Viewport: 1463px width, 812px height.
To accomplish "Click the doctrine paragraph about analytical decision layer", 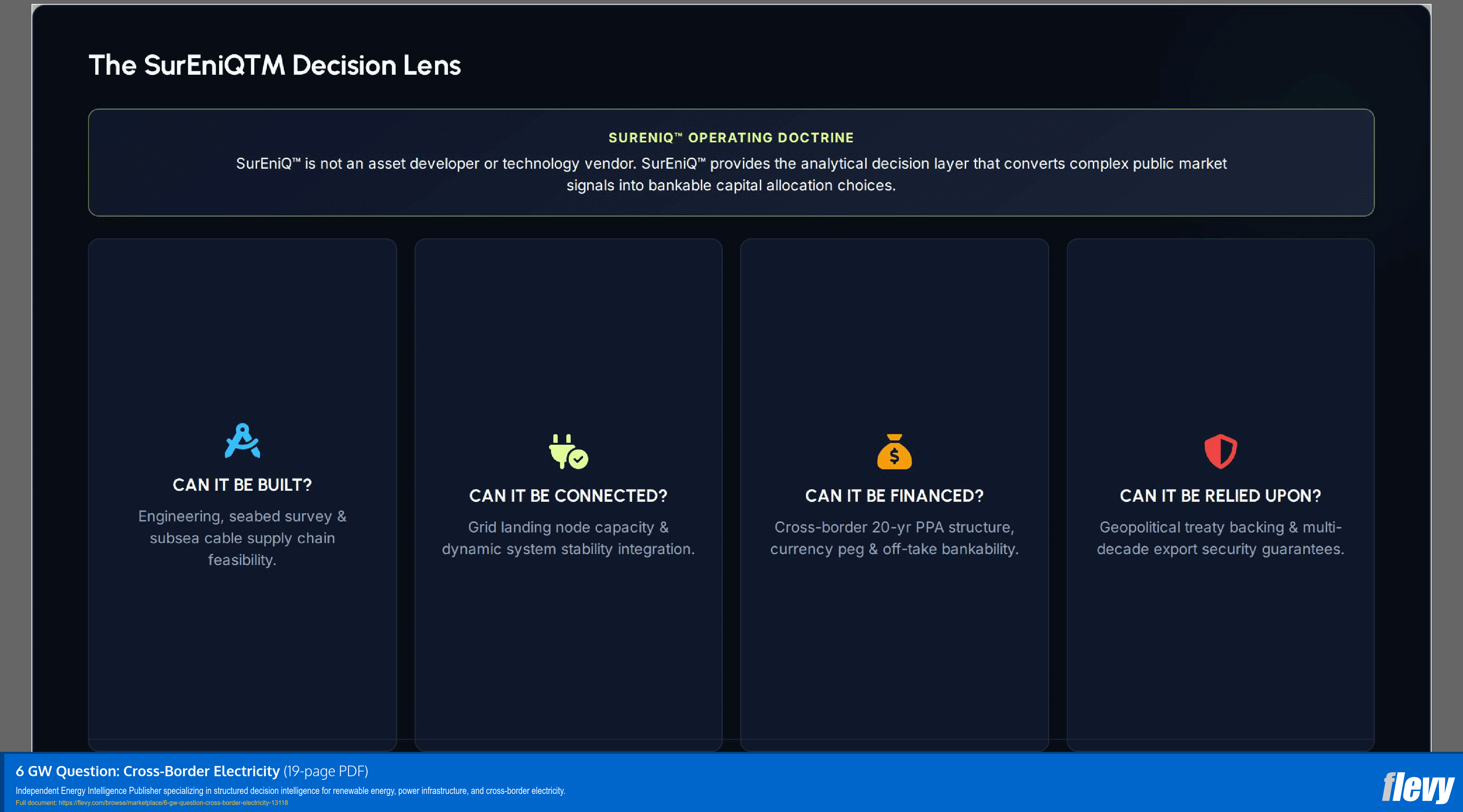I will tap(731, 174).
